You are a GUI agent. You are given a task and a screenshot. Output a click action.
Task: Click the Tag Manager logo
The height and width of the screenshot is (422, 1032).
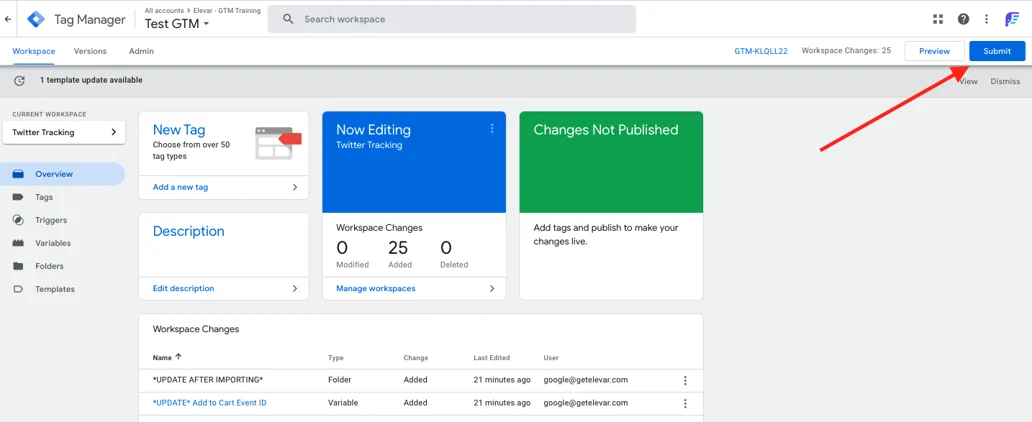point(36,19)
